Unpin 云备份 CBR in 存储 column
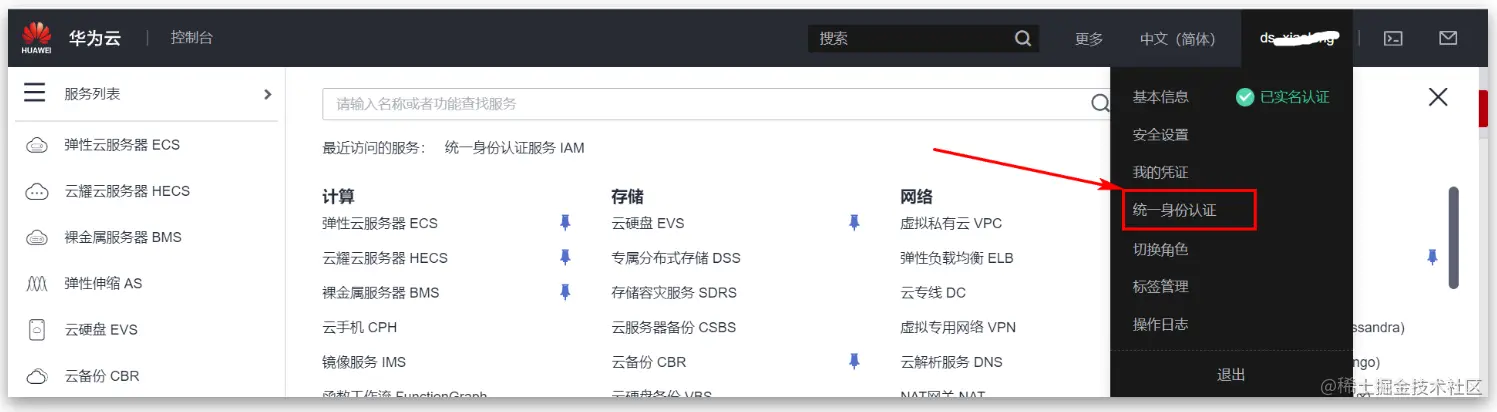 [x=854, y=361]
